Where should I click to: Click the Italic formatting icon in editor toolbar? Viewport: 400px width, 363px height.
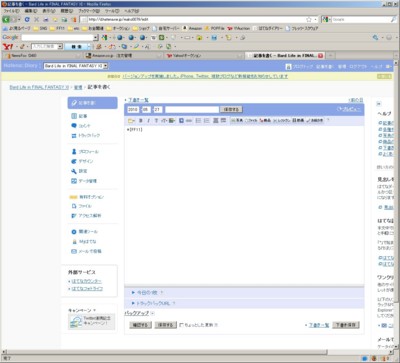point(148,120)
